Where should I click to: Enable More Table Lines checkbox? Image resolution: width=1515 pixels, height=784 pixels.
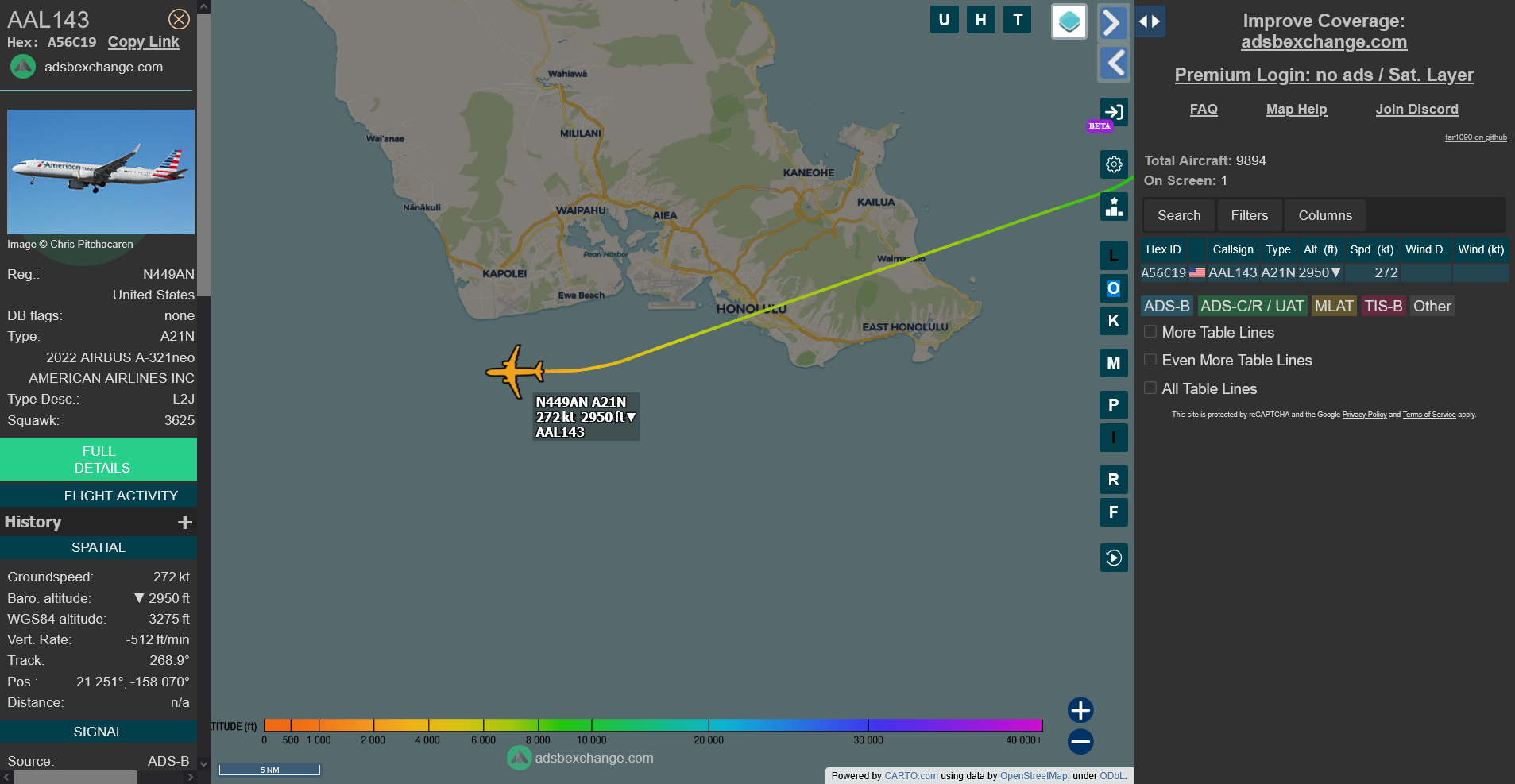(x=1150, y=331)
